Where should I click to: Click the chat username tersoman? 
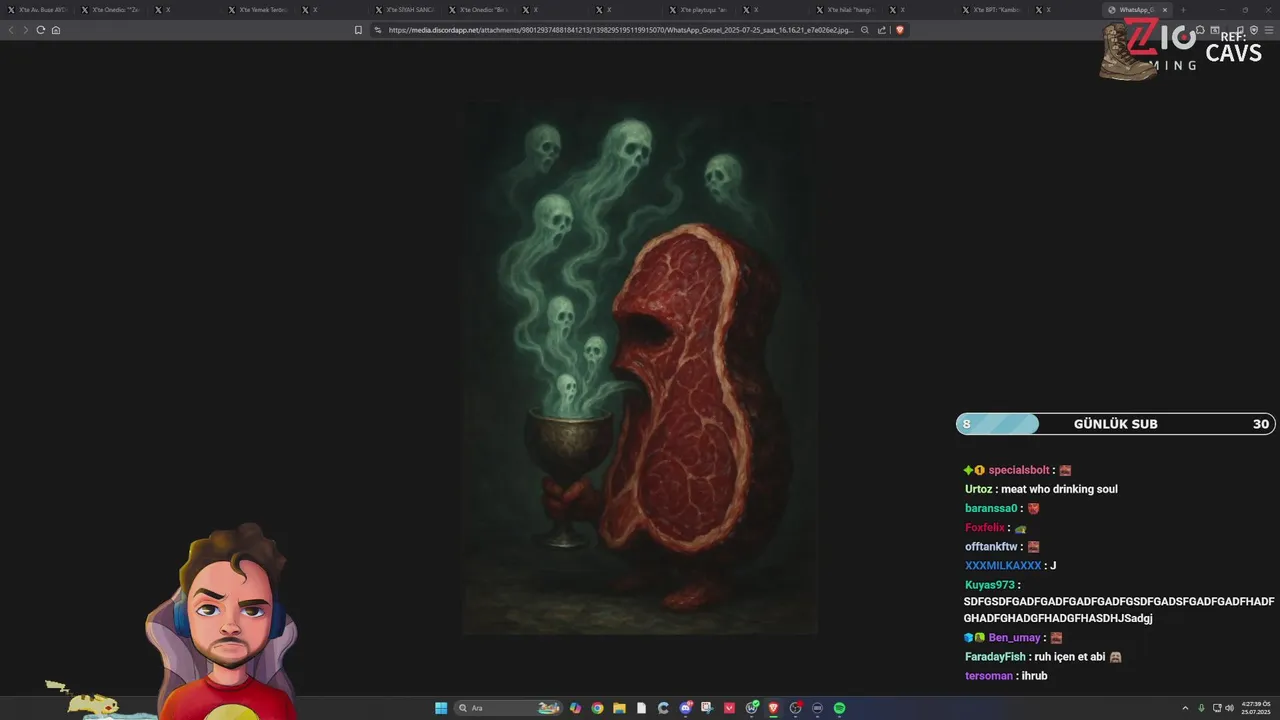(989, 676)
